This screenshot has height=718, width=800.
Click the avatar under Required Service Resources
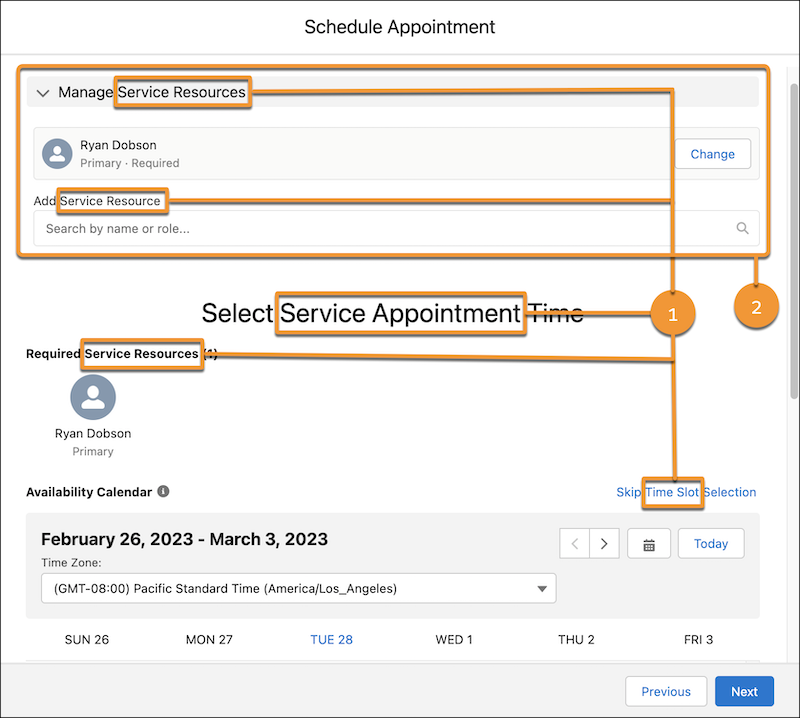(x=93, y=397)
